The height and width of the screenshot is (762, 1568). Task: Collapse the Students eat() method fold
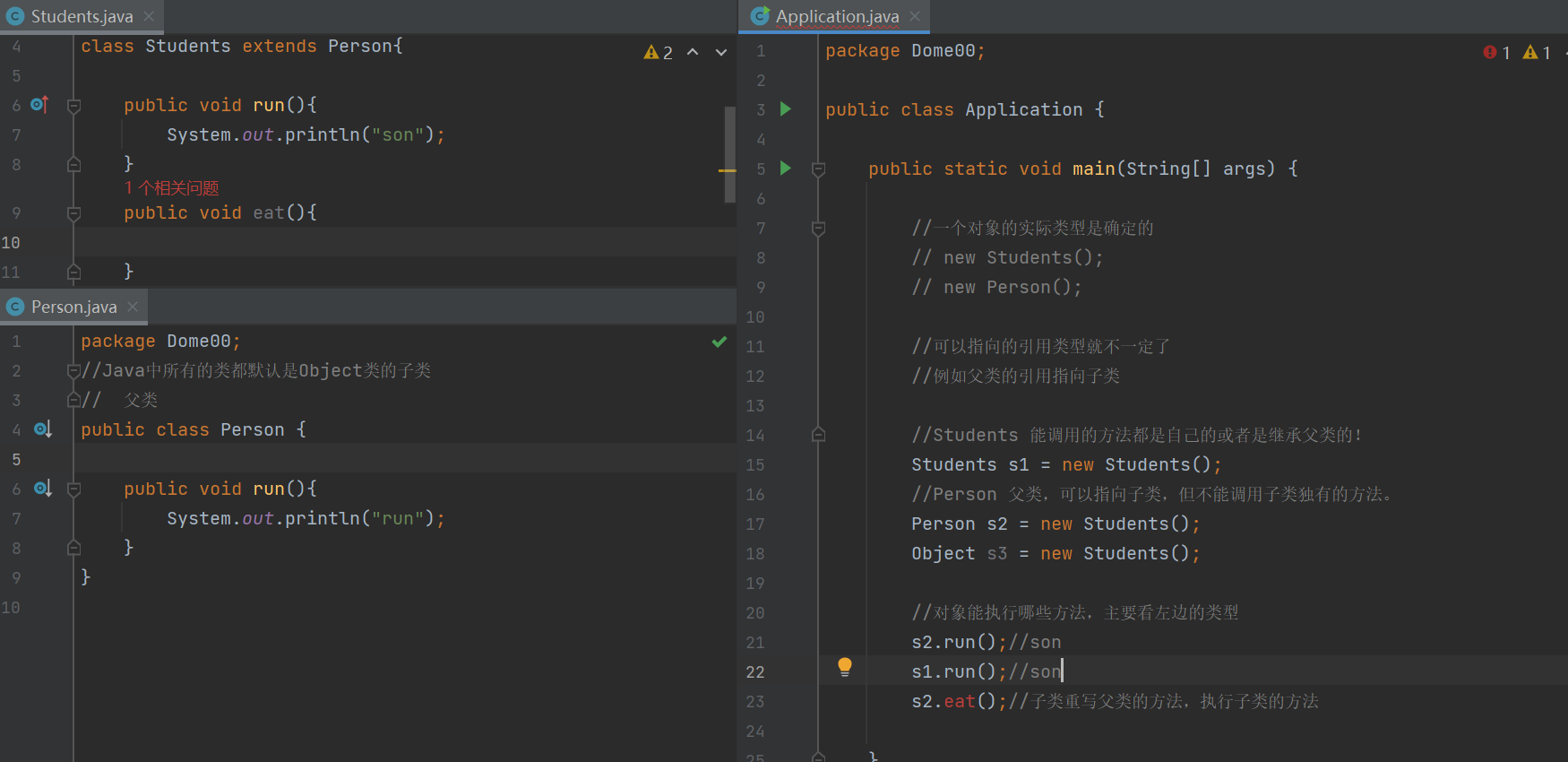[74, 213]
